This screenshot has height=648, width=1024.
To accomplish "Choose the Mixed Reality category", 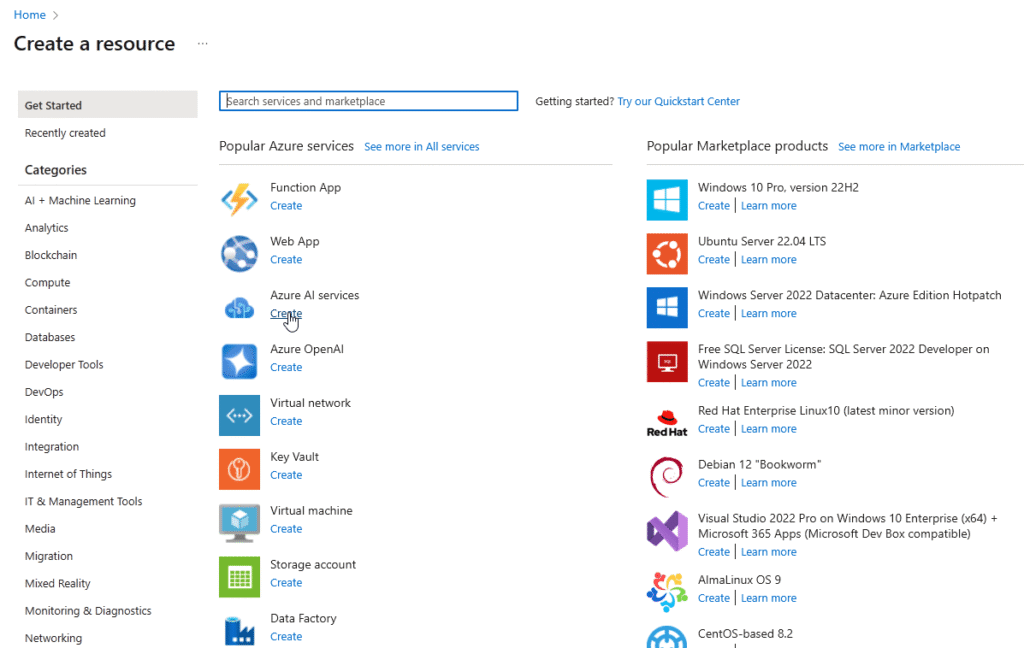I will point(57,584).
